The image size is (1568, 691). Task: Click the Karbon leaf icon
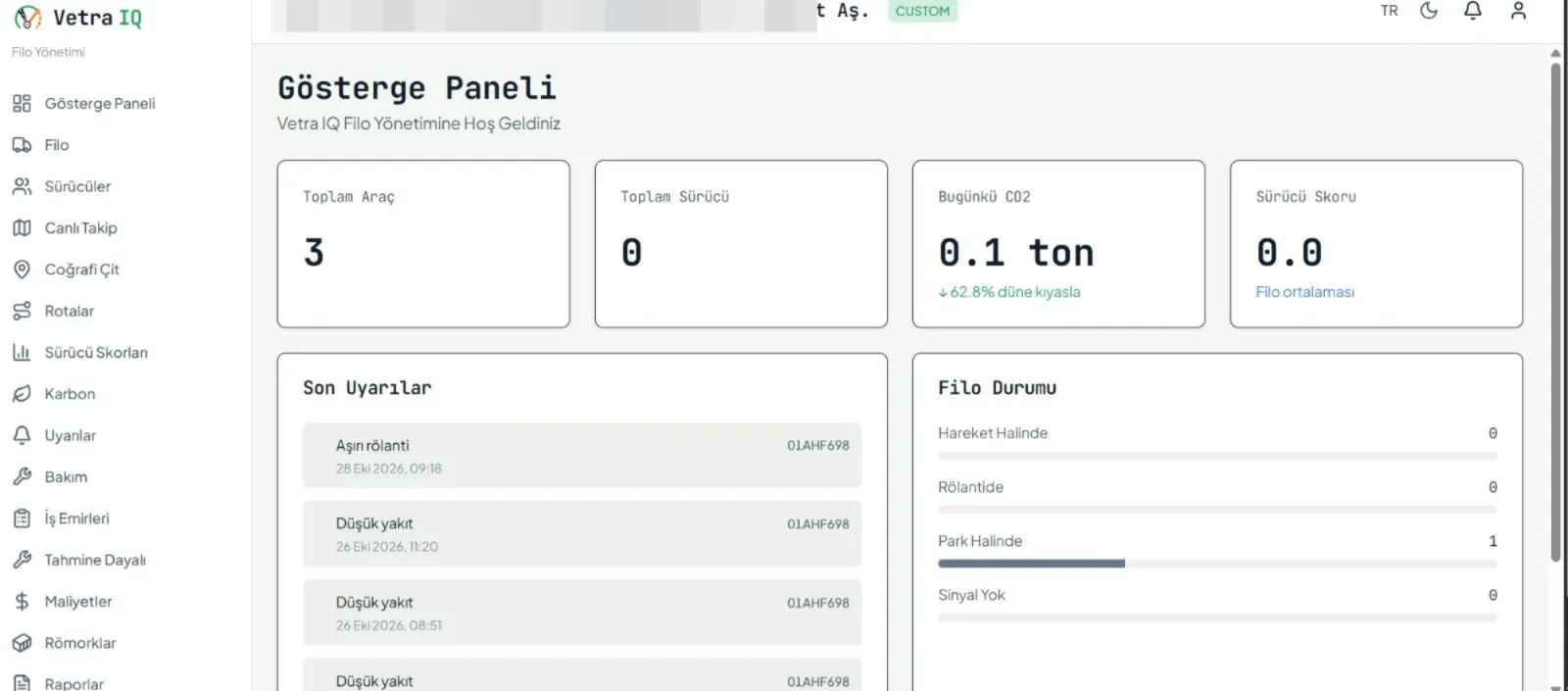[22, 394]
